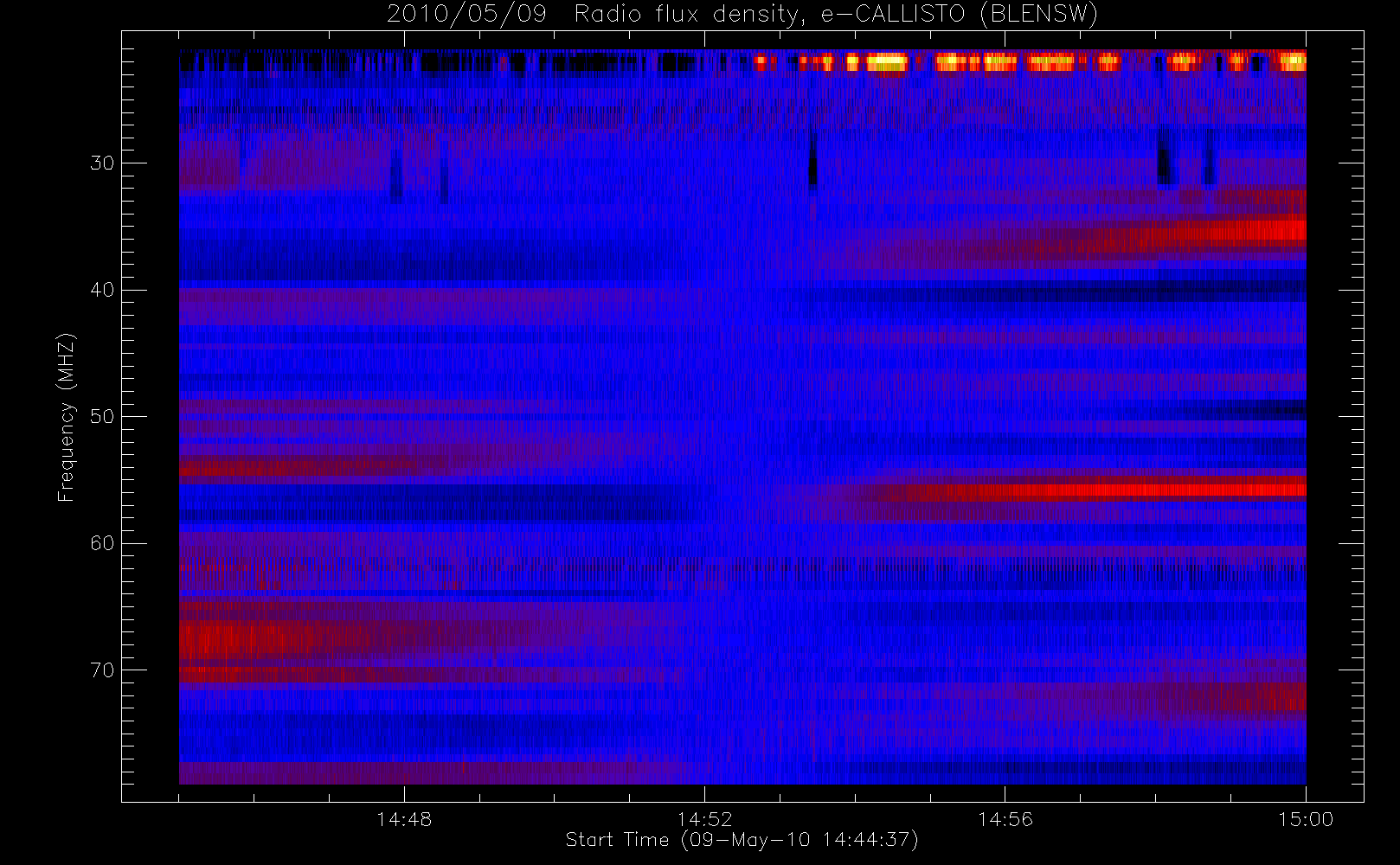Click the 60 frequency tick label
This screenshot has width=1400, height=865.
(102, 543)
